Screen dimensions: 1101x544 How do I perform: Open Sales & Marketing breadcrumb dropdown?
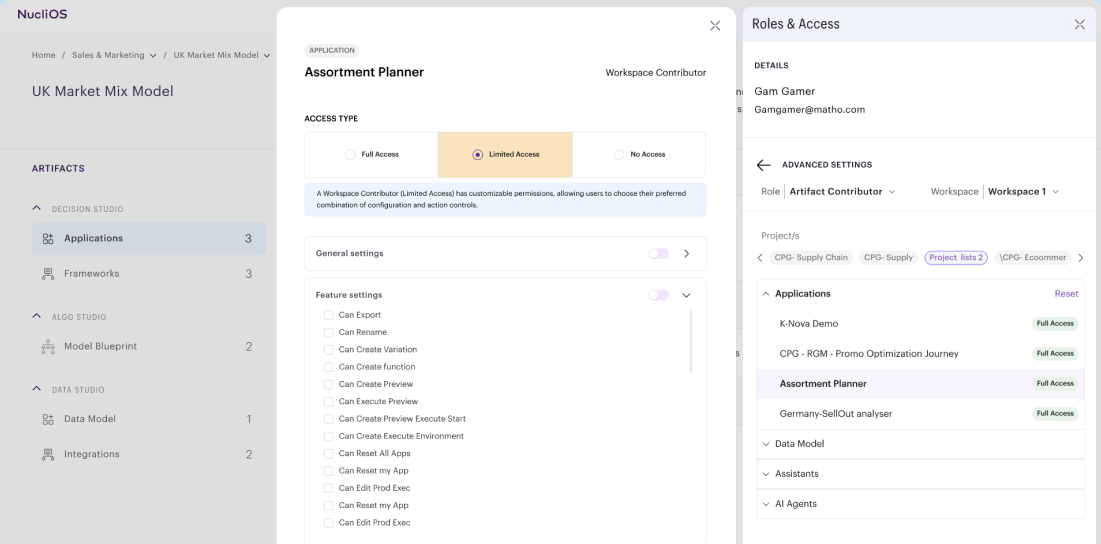152,55
